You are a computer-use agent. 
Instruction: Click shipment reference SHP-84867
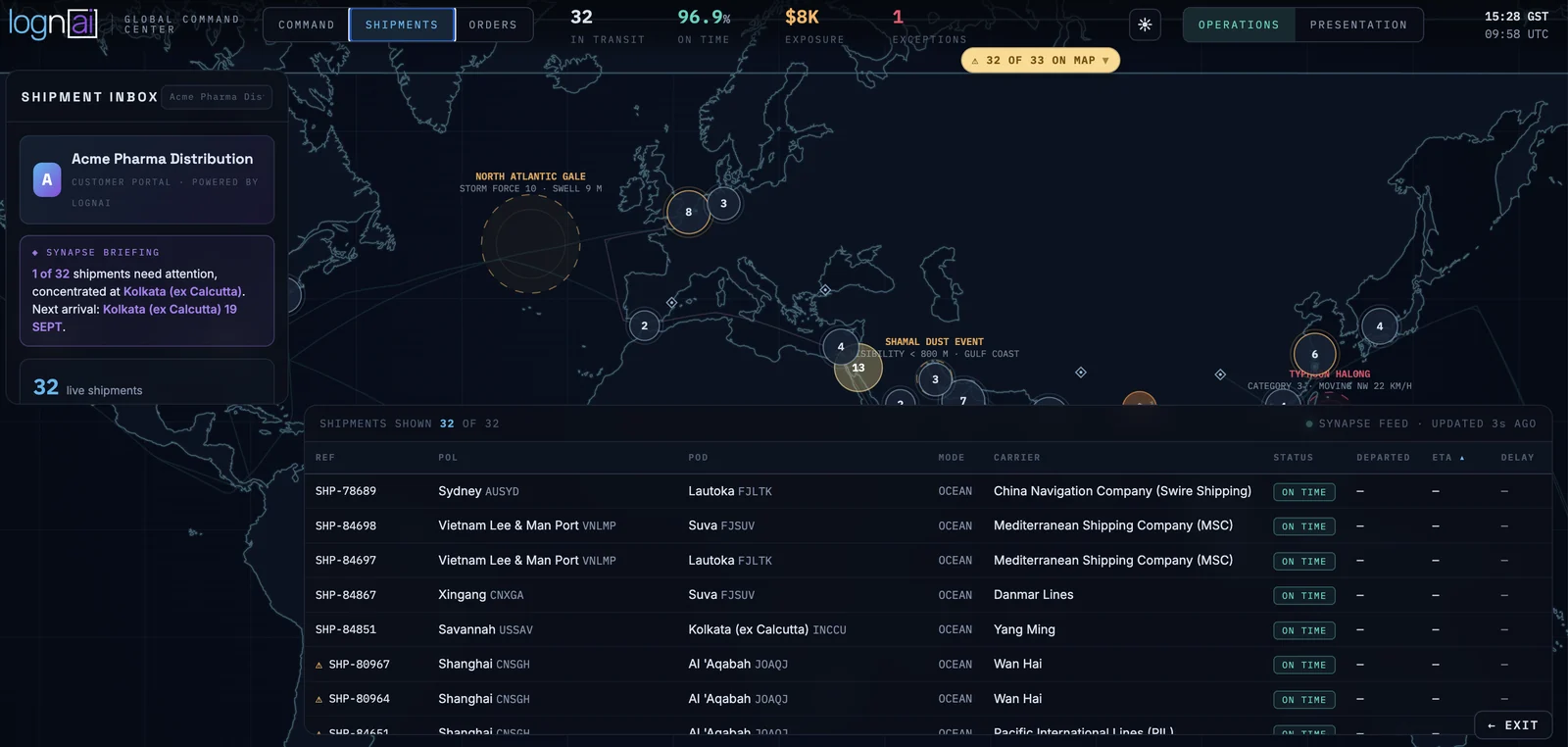(x=346, y=595)
